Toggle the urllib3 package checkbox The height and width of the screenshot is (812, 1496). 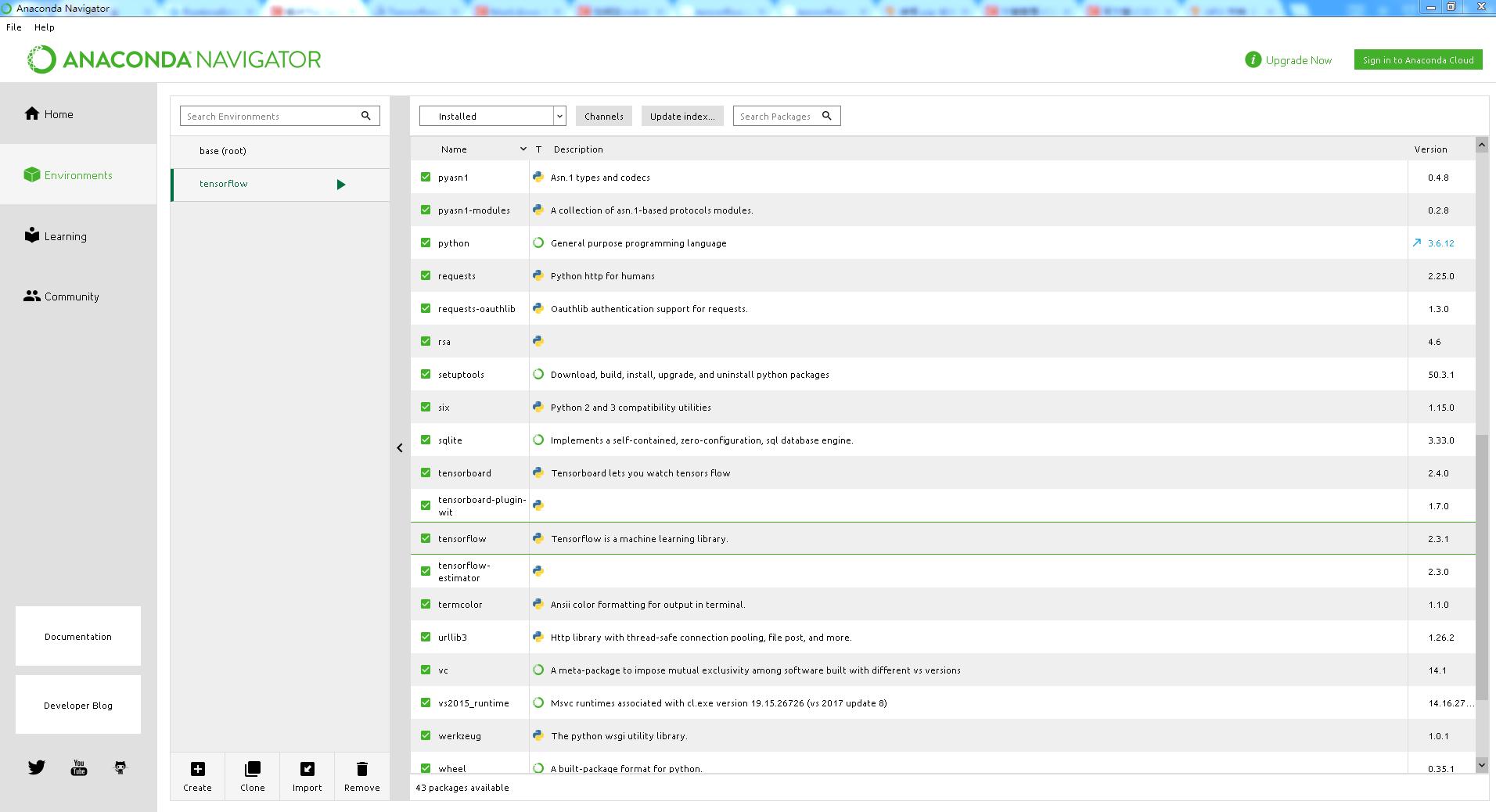pos(426,637)
